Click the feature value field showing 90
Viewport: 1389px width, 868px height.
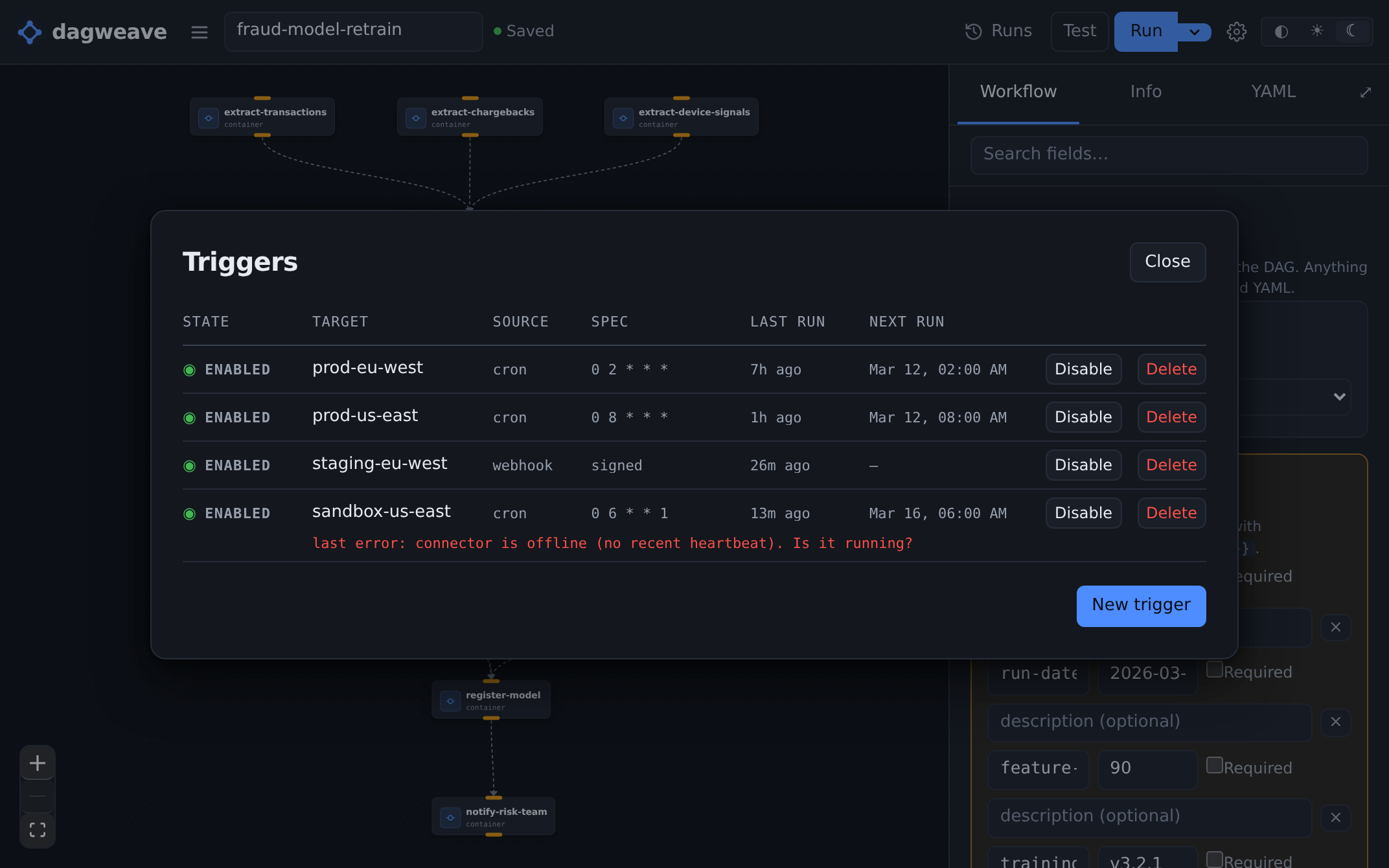[1148, 769]
